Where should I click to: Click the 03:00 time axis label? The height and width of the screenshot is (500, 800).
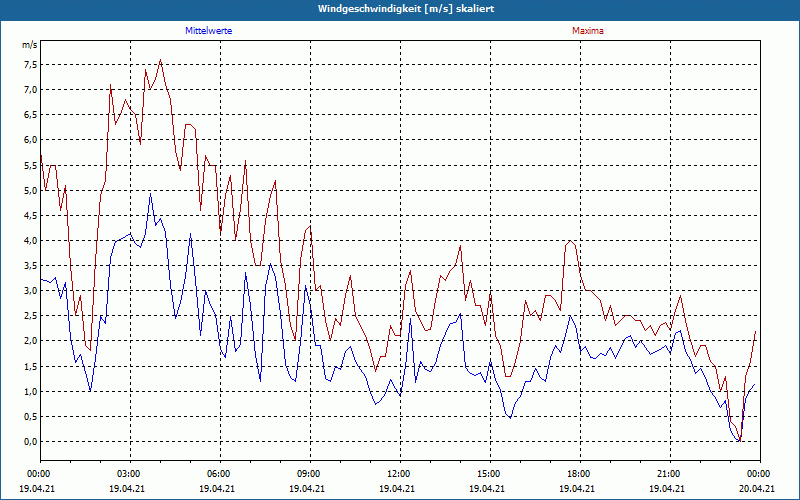(127, 474)
